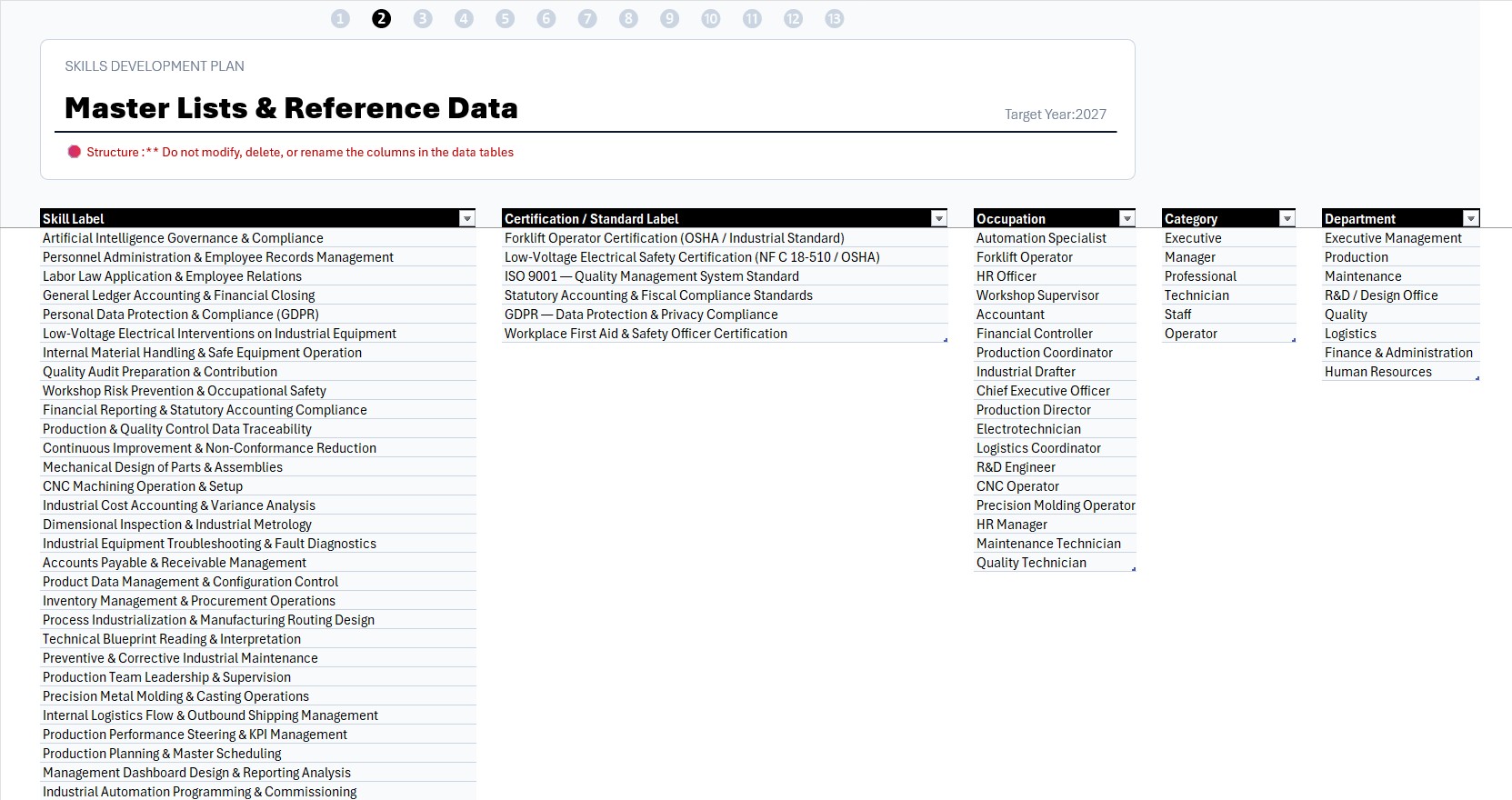This screenshot has width=1512, height=800.
Task: Open the Department column filter dropdown
Action: coord(1470,218)
